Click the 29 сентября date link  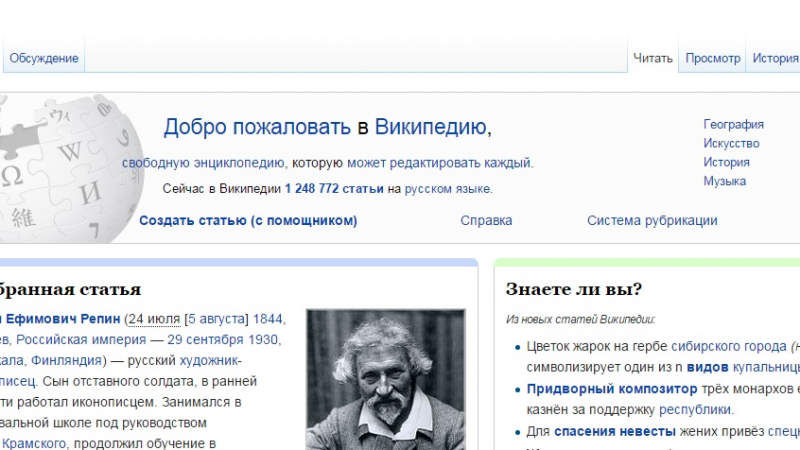point(206,339)
